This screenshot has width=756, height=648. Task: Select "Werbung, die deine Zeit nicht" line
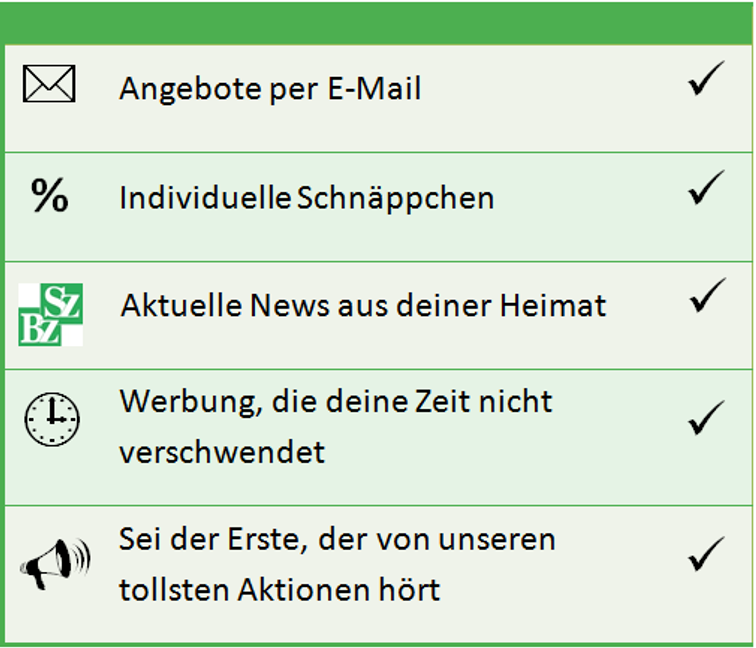pos(336,403)
